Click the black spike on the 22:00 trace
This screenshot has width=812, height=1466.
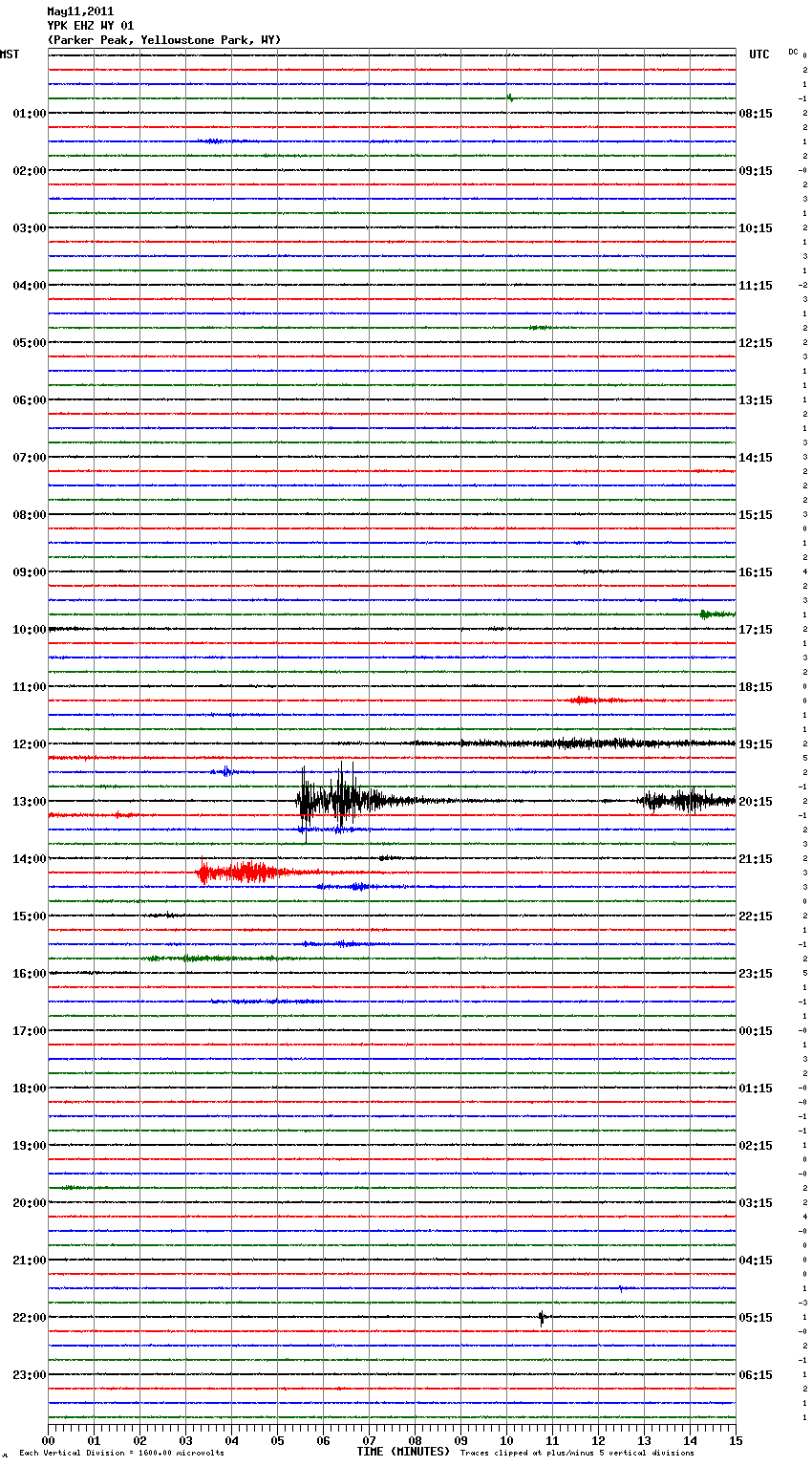point(542,1318)
